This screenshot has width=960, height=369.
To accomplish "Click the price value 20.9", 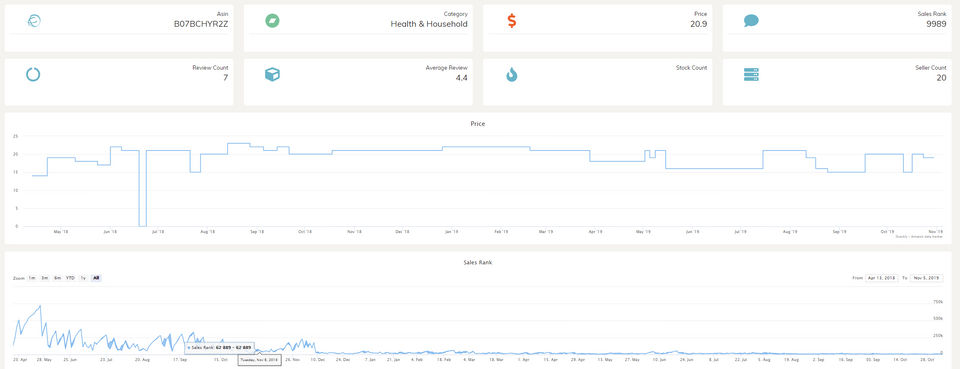I will (699, 24).
